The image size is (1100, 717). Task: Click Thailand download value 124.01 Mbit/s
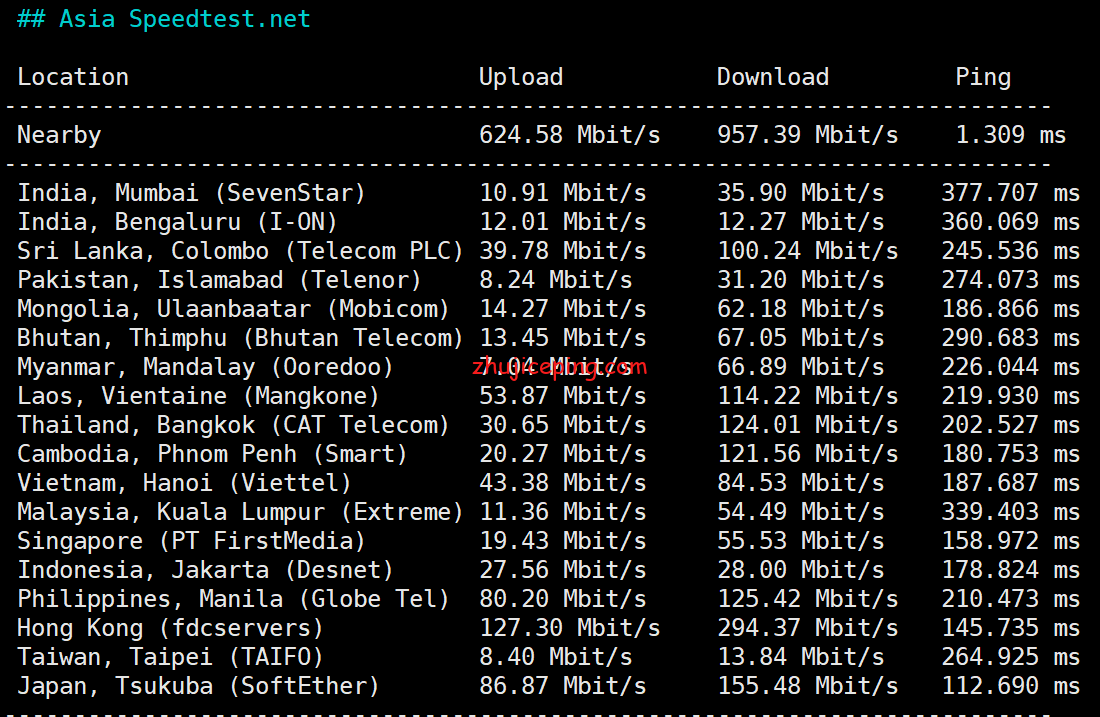pos(807,425)
